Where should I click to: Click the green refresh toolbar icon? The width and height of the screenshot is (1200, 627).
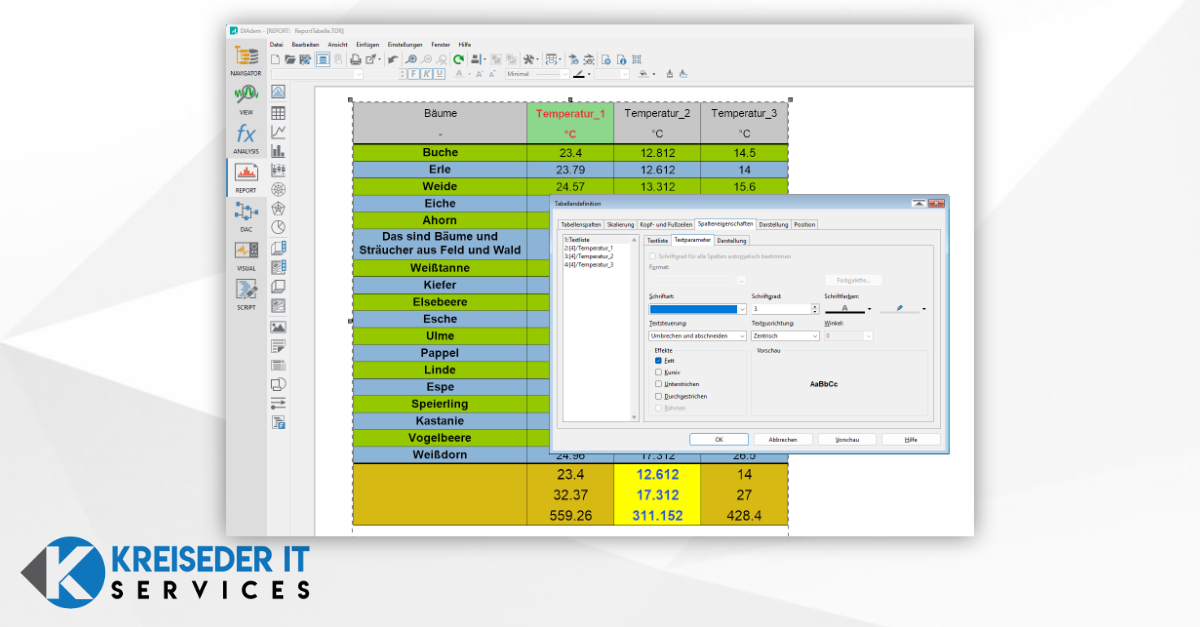pyautogui.click(x=458, y=60)
